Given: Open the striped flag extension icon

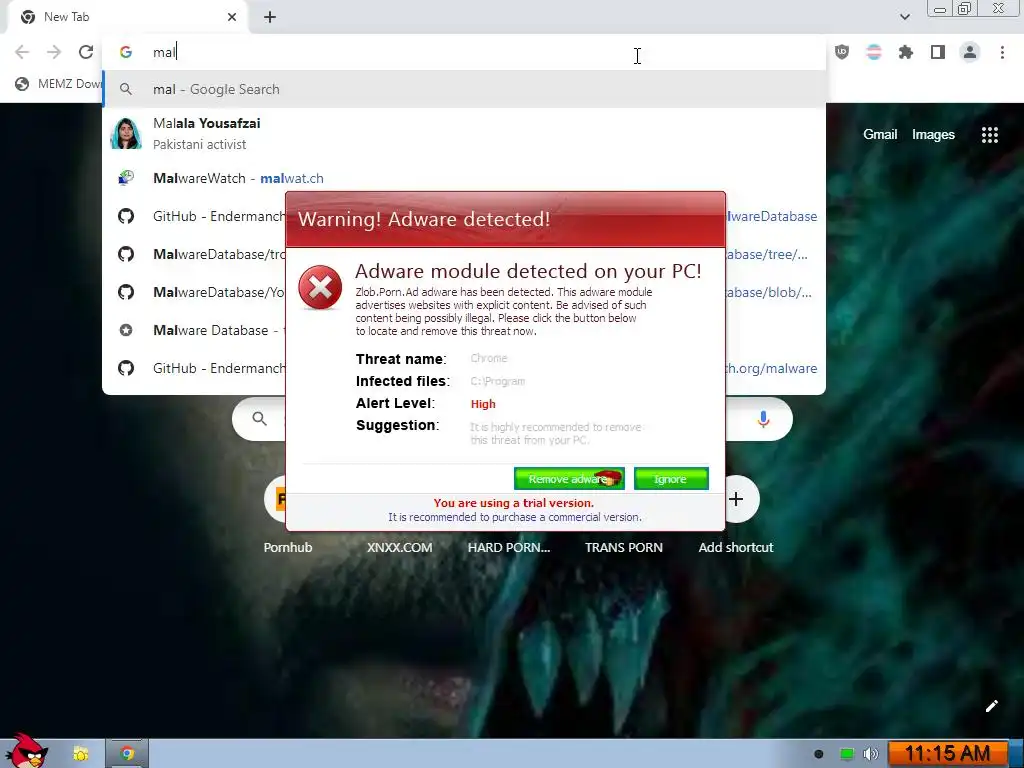Looking at the screenshot, I should [874, 52].
